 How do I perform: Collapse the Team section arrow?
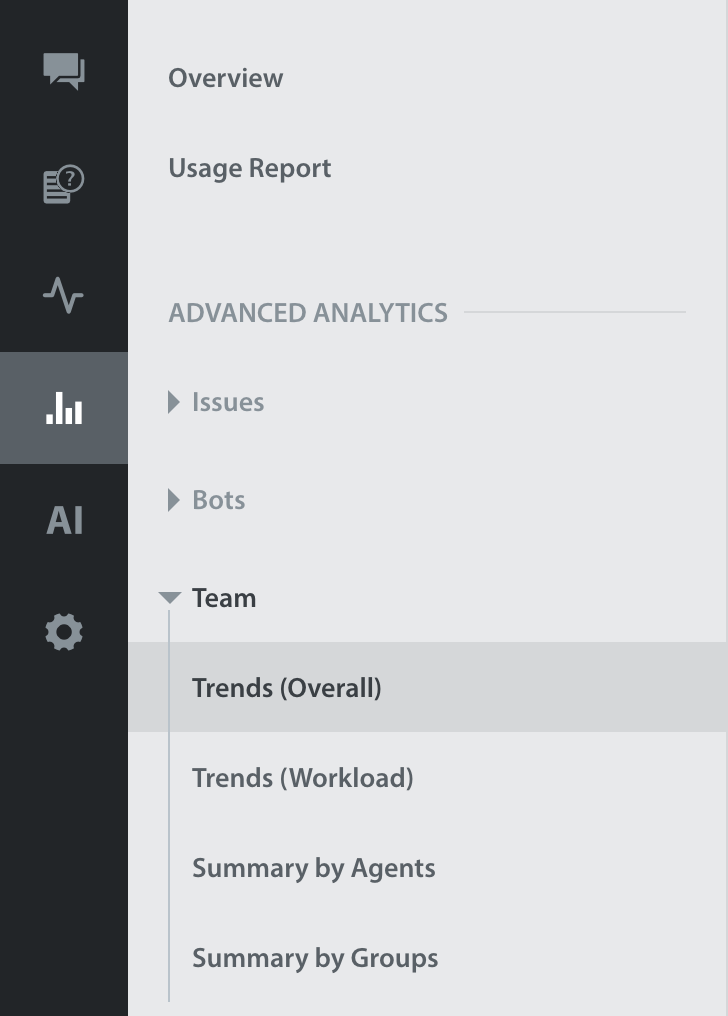pos(170,598)
